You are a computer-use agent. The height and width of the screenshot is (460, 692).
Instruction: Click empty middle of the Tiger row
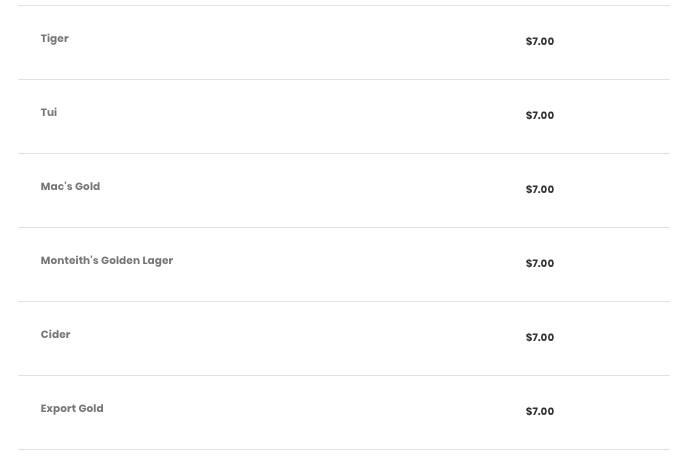coord(300,42)
